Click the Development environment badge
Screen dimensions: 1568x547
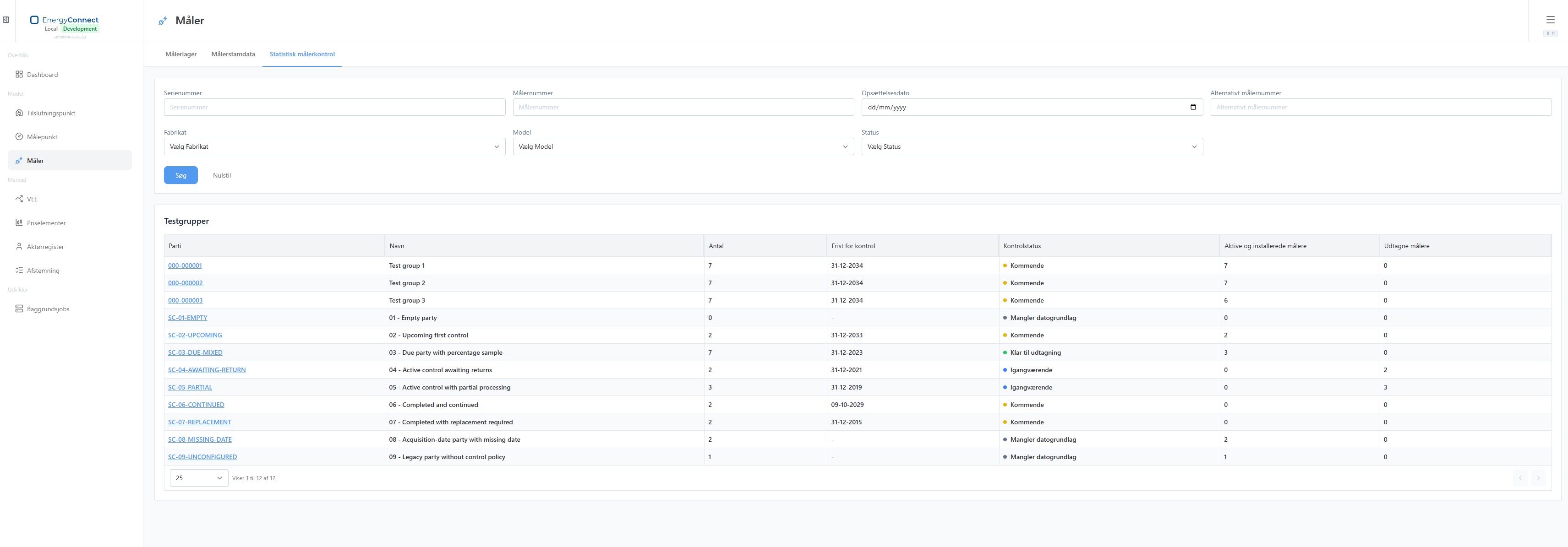click(x=80, y=28)
